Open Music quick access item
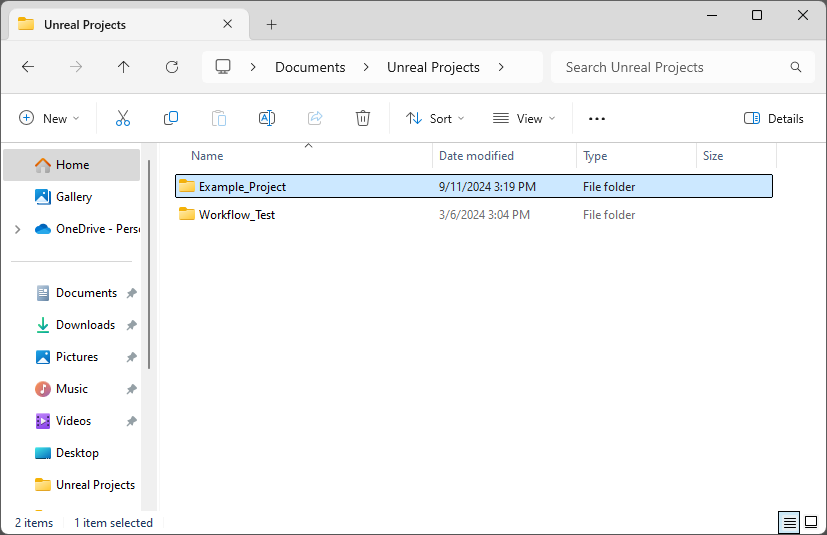827x535 pixels. click(x=62, y=389)
